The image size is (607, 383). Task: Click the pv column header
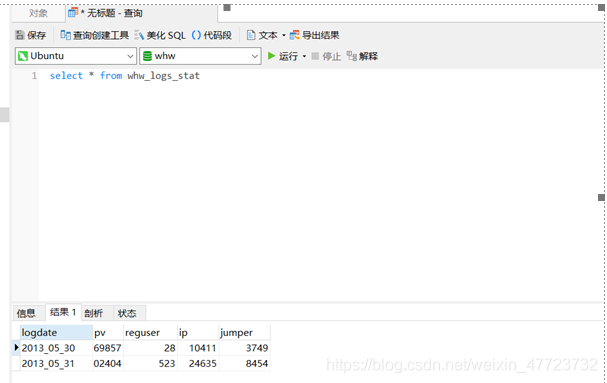(x=108, y=333)
